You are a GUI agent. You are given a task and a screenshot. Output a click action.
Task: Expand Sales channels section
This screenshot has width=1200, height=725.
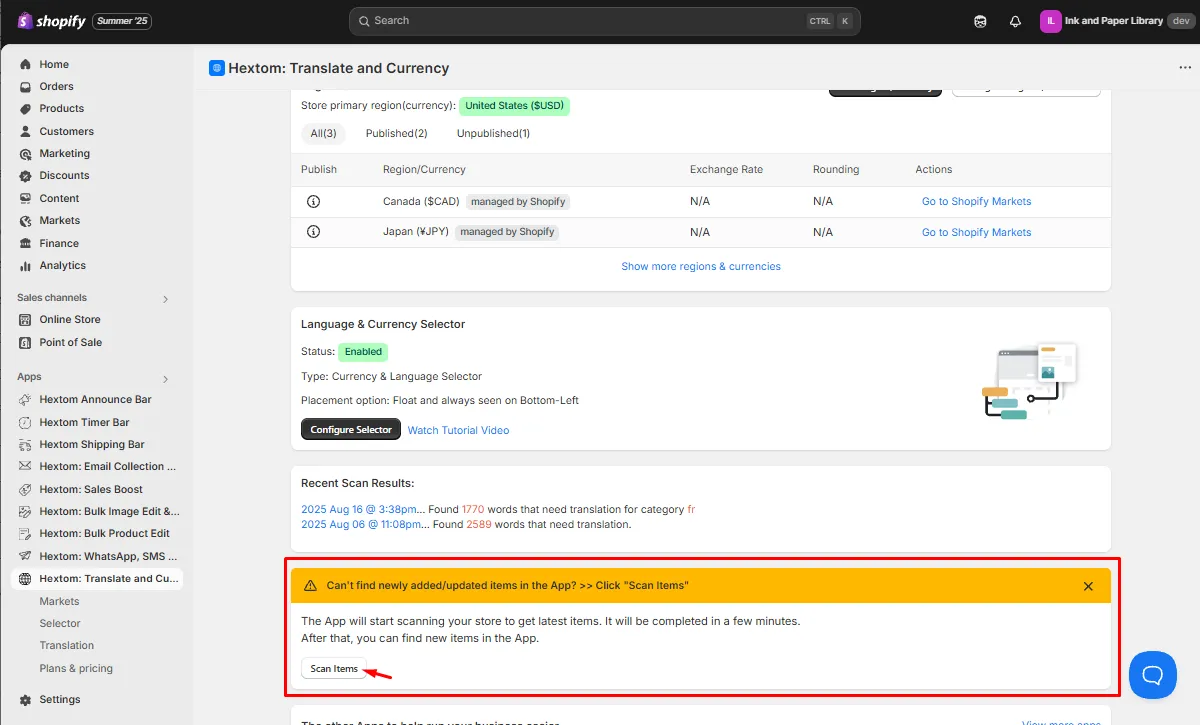tap(166, 298)
